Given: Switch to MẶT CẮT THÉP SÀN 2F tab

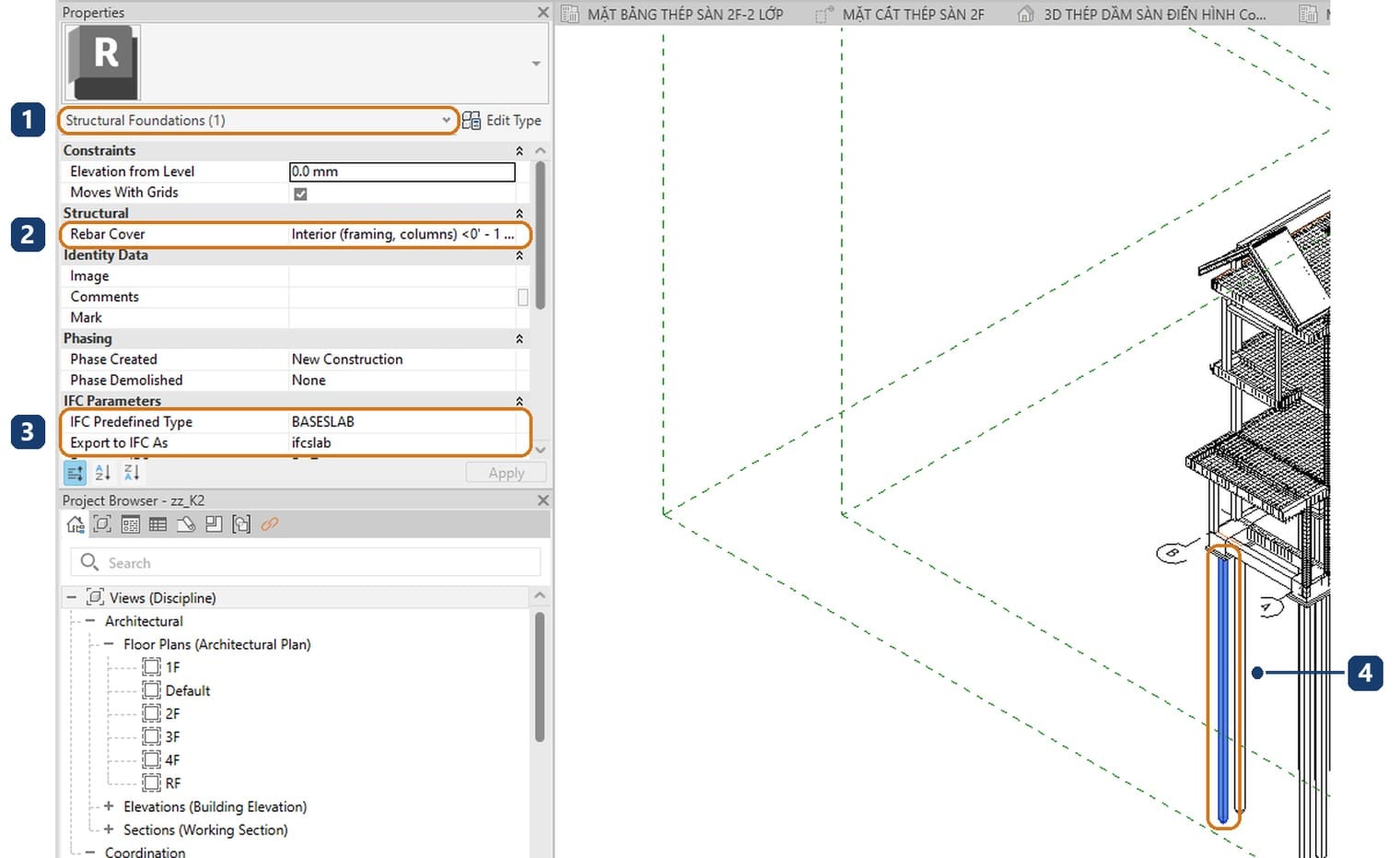Looking at the screenshot, I should click(902, 14).
